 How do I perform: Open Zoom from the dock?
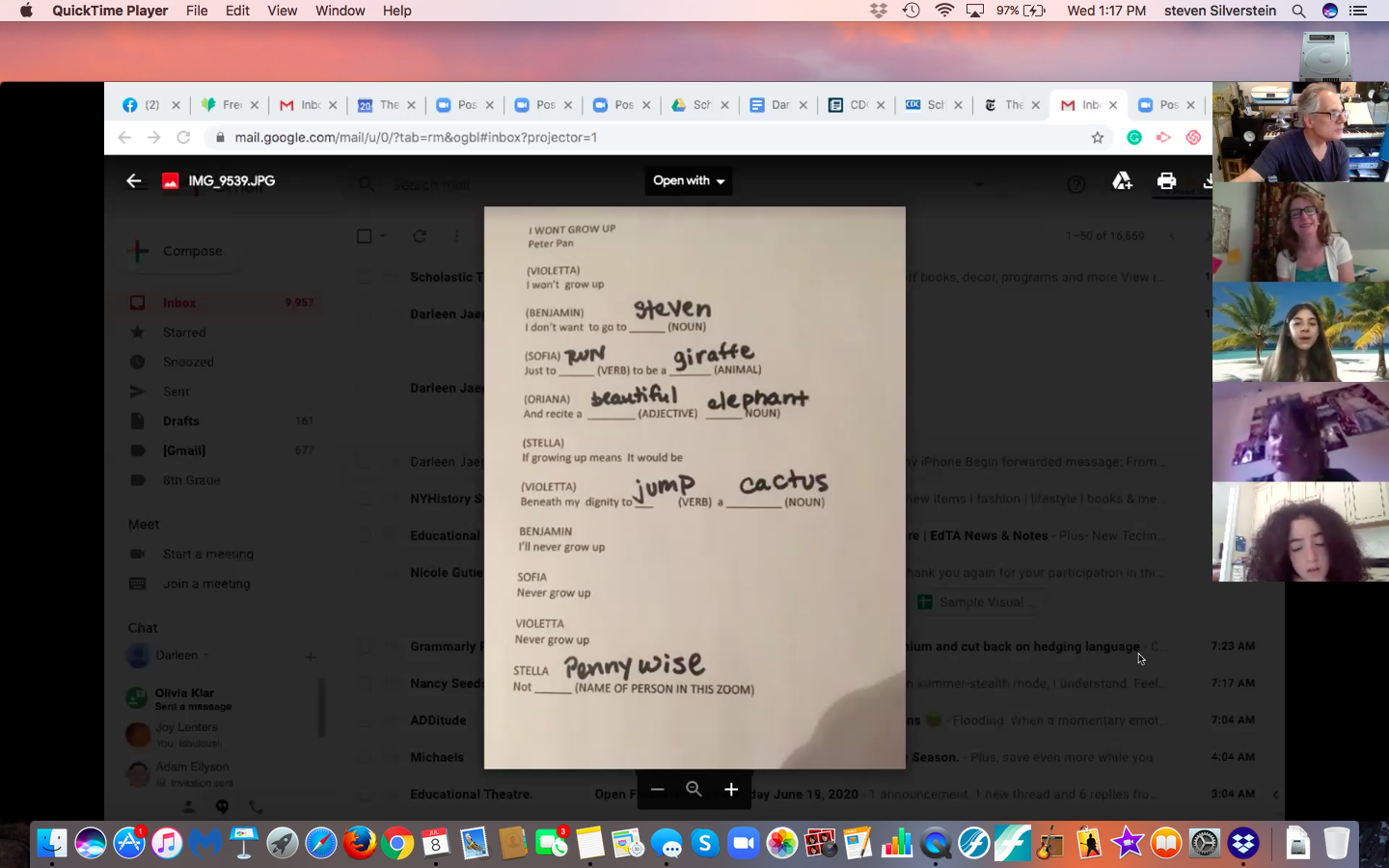click(743, 844)
